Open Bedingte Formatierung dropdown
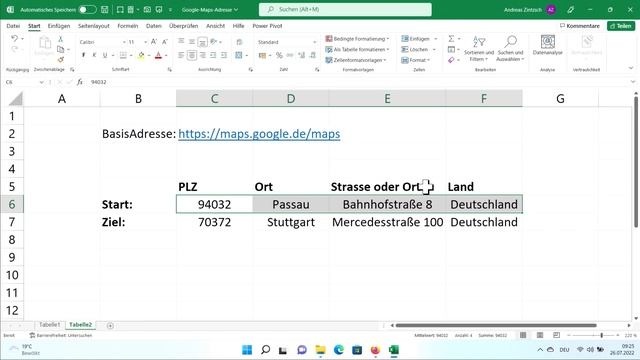Image resolution: width=640 pixels, height=360 pixels. pyautogui.click(x=358, y=39)
